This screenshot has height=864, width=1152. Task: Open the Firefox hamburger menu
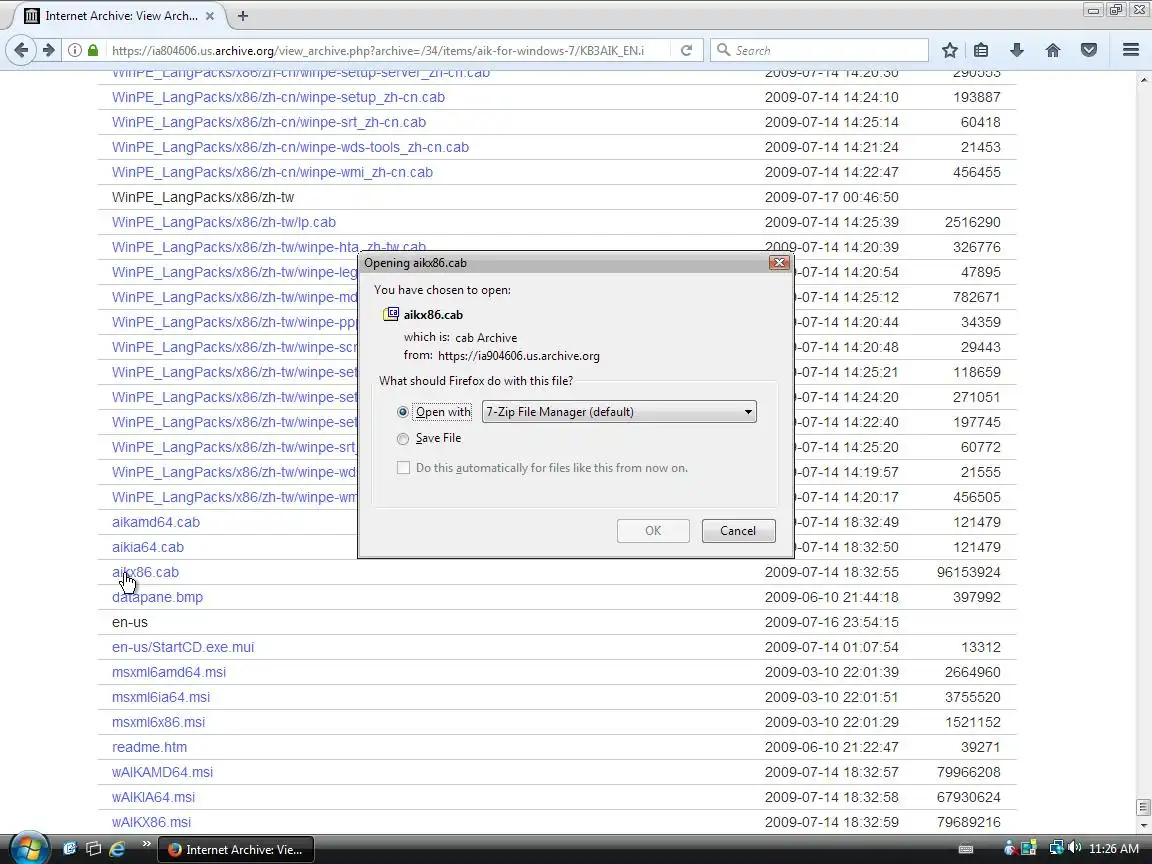(x=1131, y=50)
